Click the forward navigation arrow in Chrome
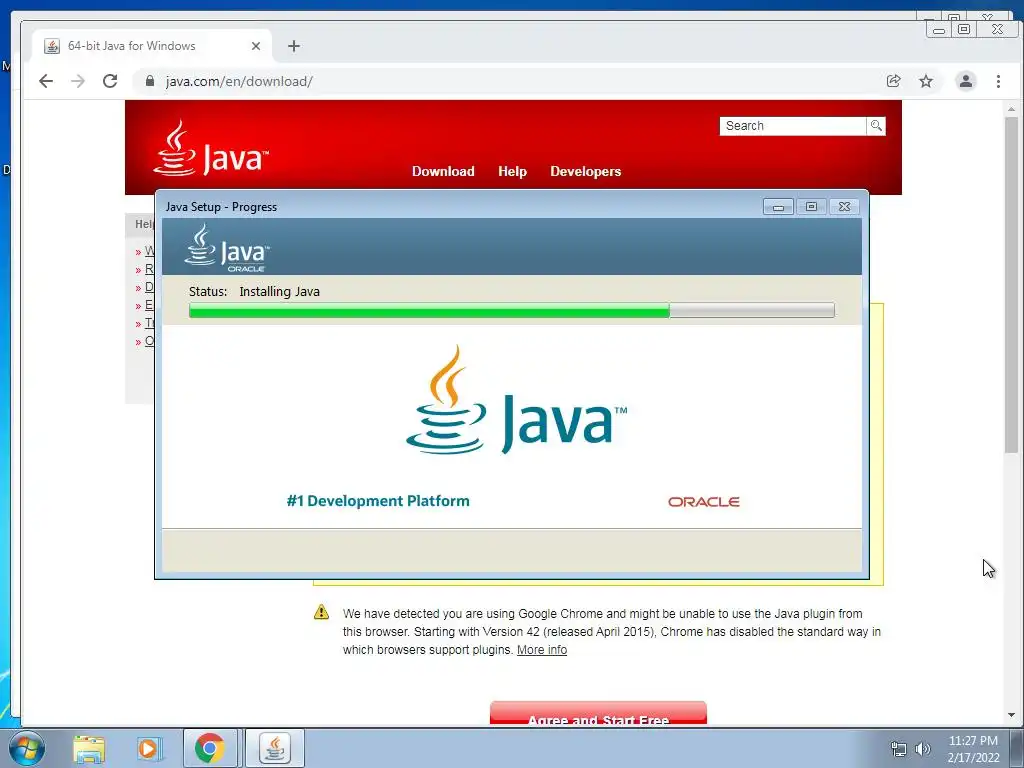The height and width of the screenshot is (768, 1024). coord(78,81)
